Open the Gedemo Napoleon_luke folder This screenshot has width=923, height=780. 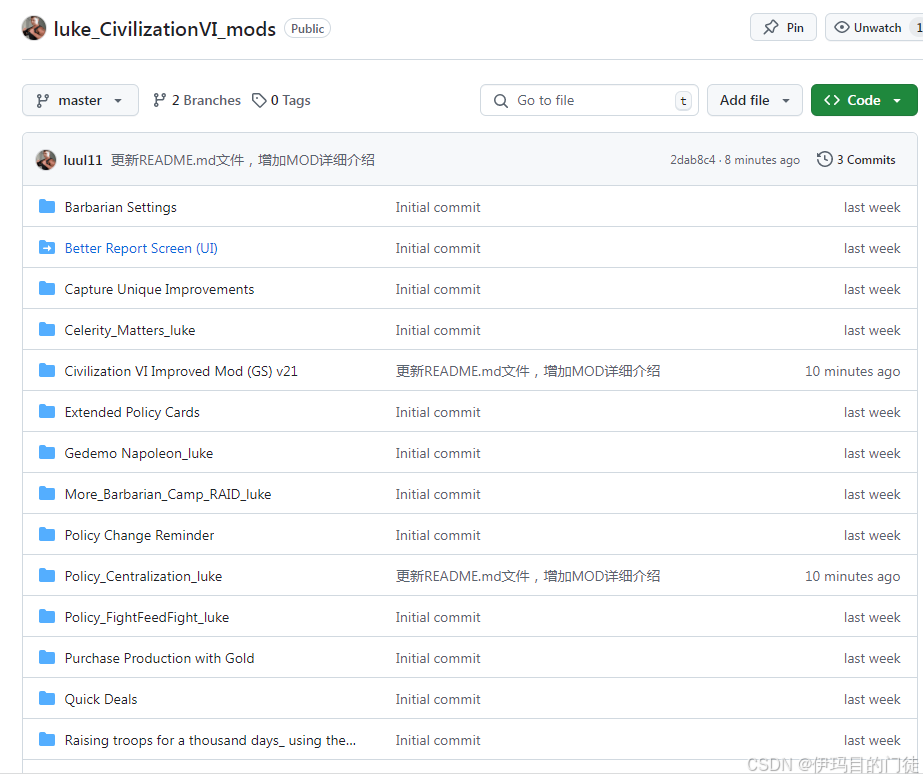[x=139, y=453]
